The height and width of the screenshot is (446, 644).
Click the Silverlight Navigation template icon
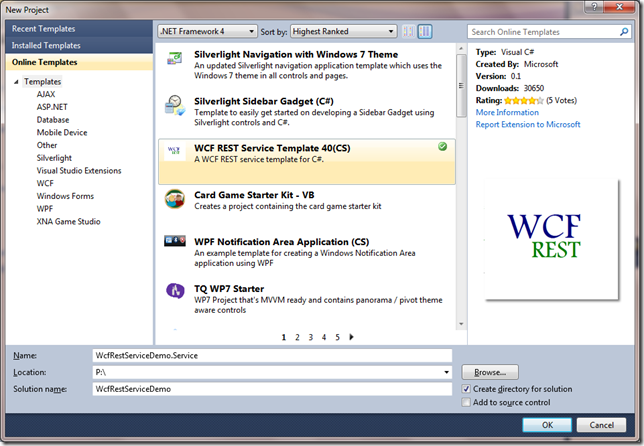point(175,58)
